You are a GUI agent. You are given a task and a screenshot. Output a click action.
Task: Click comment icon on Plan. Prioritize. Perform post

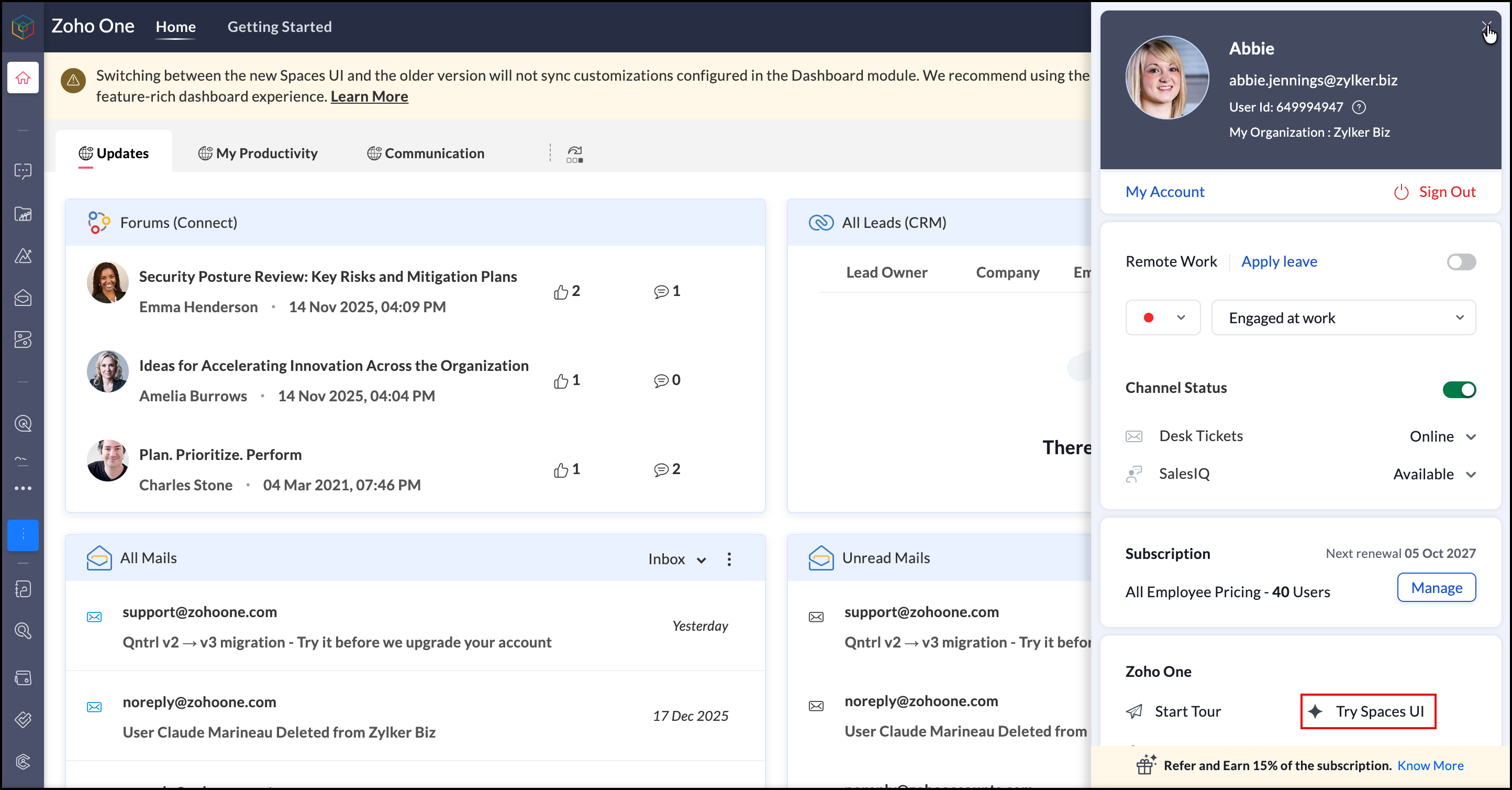(x=661, y=470)
